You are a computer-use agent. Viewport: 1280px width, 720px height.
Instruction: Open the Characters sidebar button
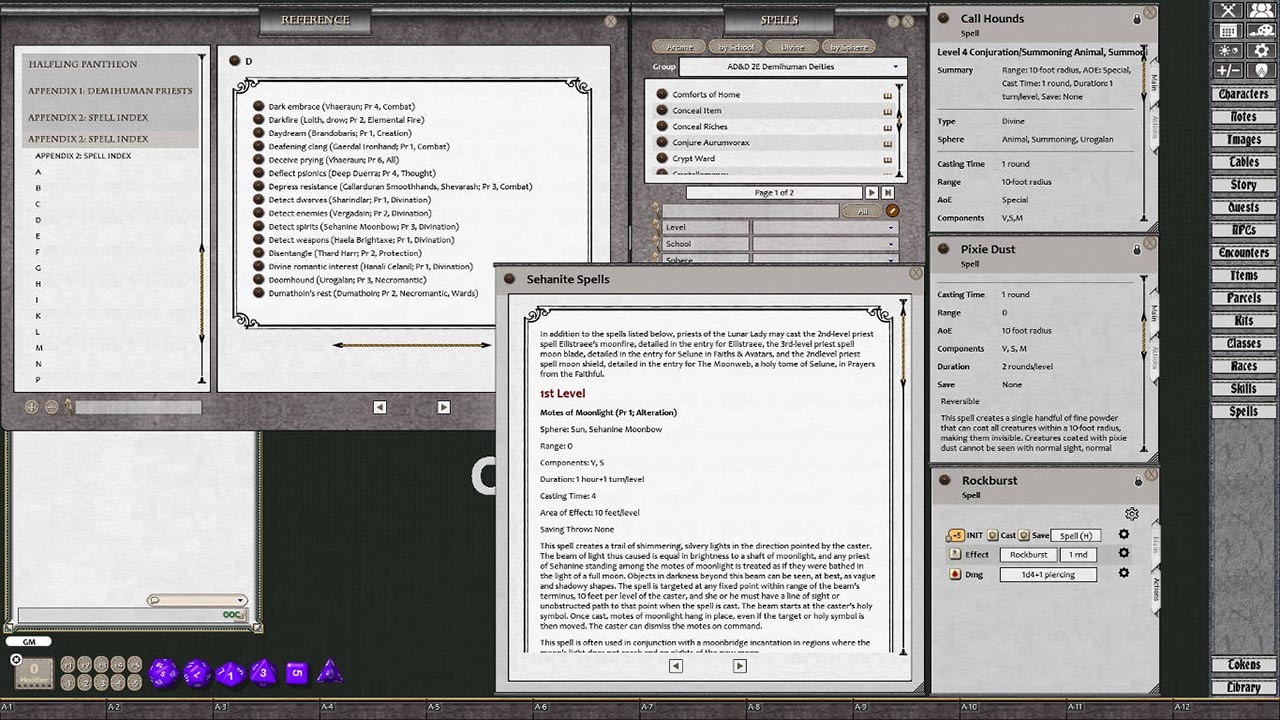[x=1244, y=94]
